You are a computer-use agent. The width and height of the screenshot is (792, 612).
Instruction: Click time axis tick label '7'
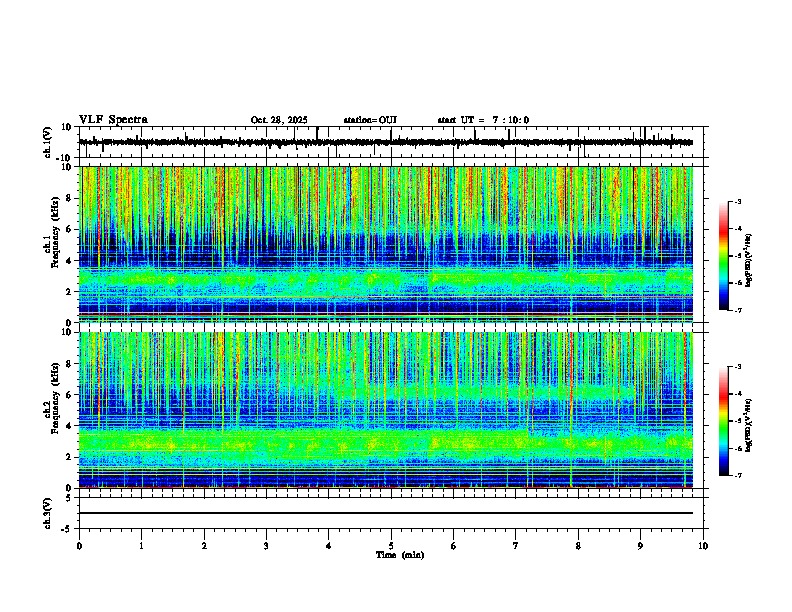tap(516, 546)
